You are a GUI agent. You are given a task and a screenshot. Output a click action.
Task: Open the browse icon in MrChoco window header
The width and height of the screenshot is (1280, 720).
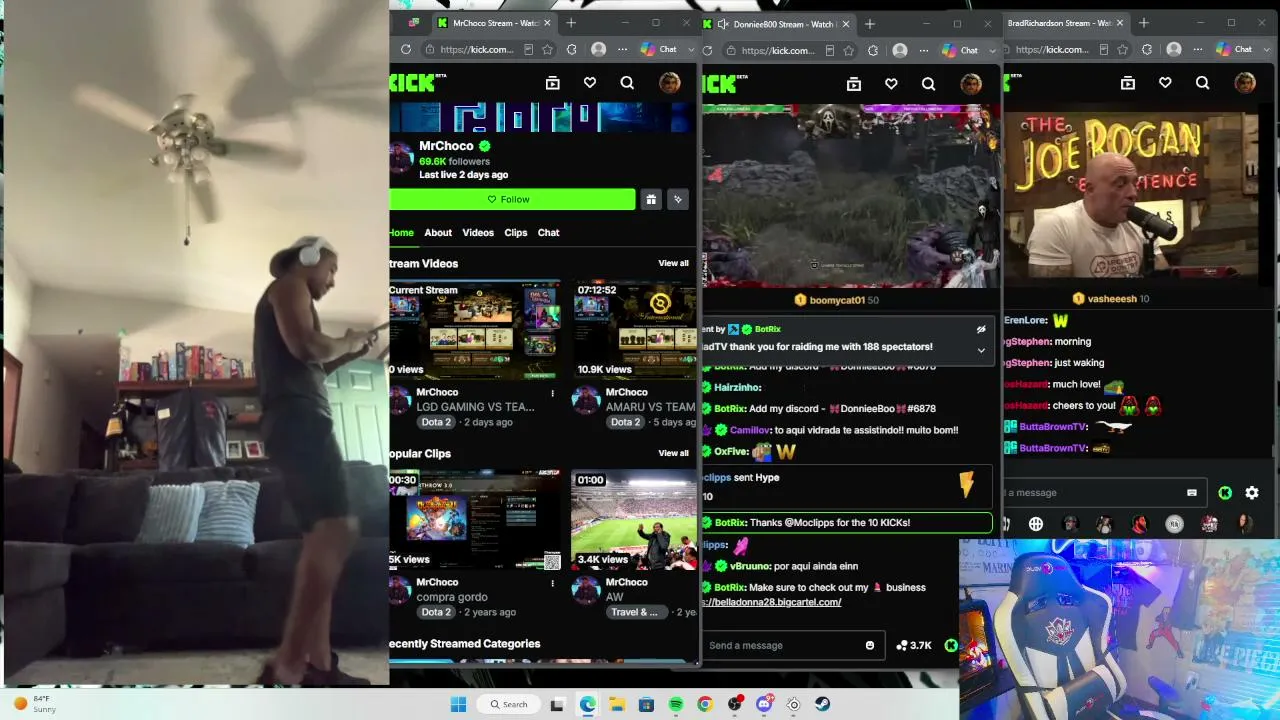pos(552,84)
